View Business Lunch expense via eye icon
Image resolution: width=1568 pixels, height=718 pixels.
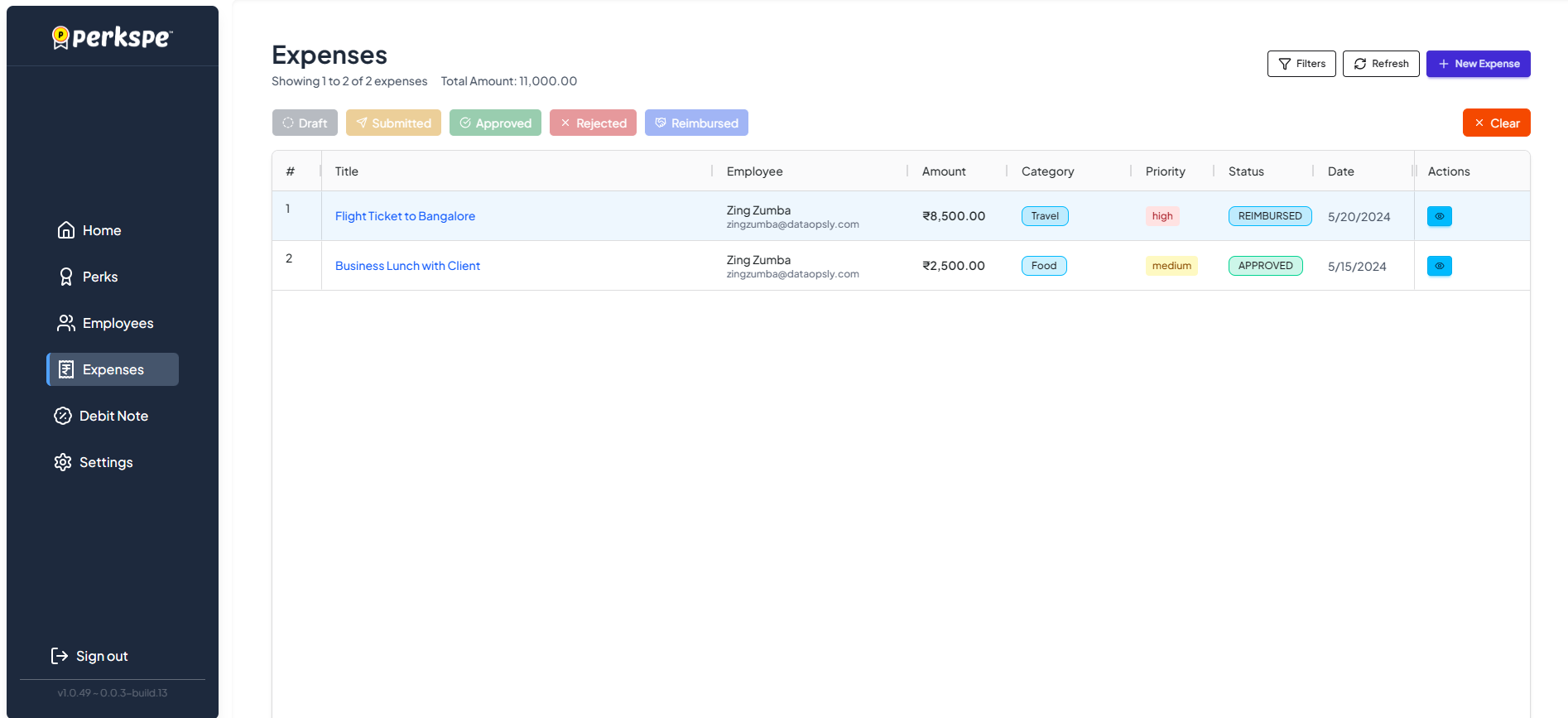1439,266
